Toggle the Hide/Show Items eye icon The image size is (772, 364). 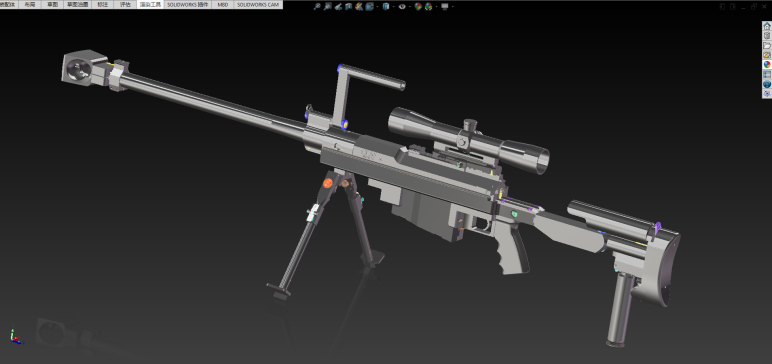402,6
